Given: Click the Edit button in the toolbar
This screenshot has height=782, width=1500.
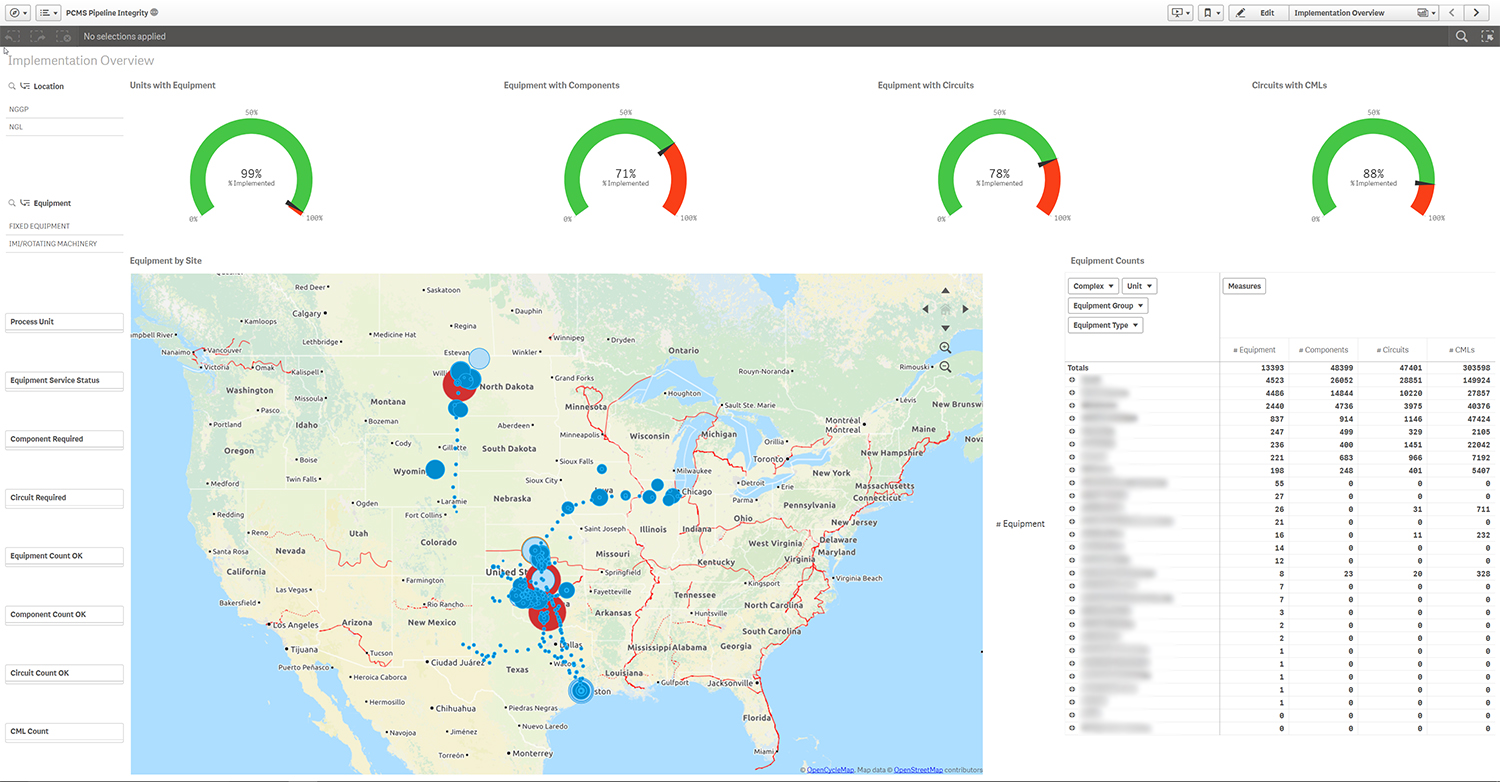Looking at the screenshot, I should 1258,12.
